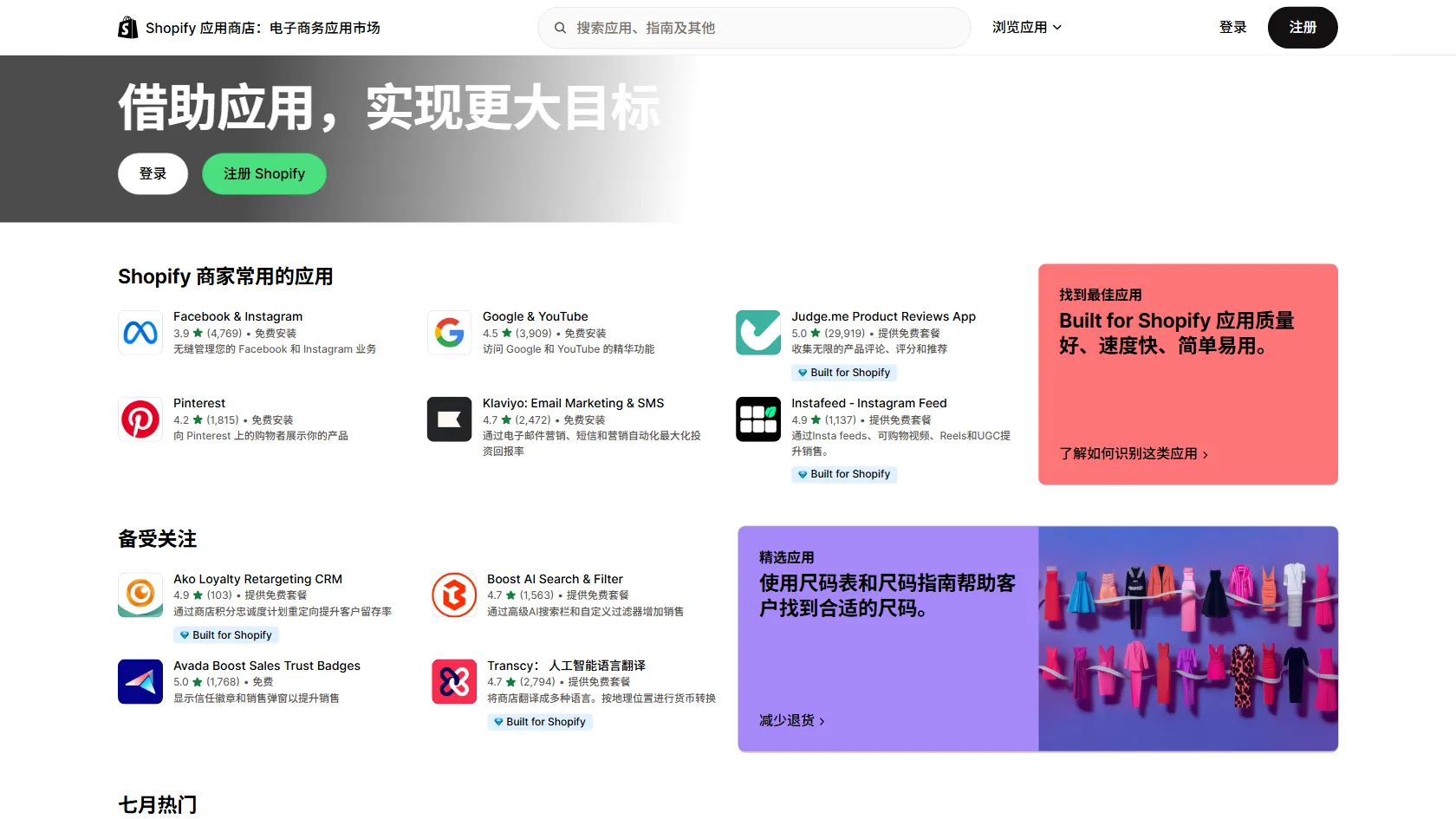
Task: Open the Pinterest app title link
Action: click(x=199, y=404)
